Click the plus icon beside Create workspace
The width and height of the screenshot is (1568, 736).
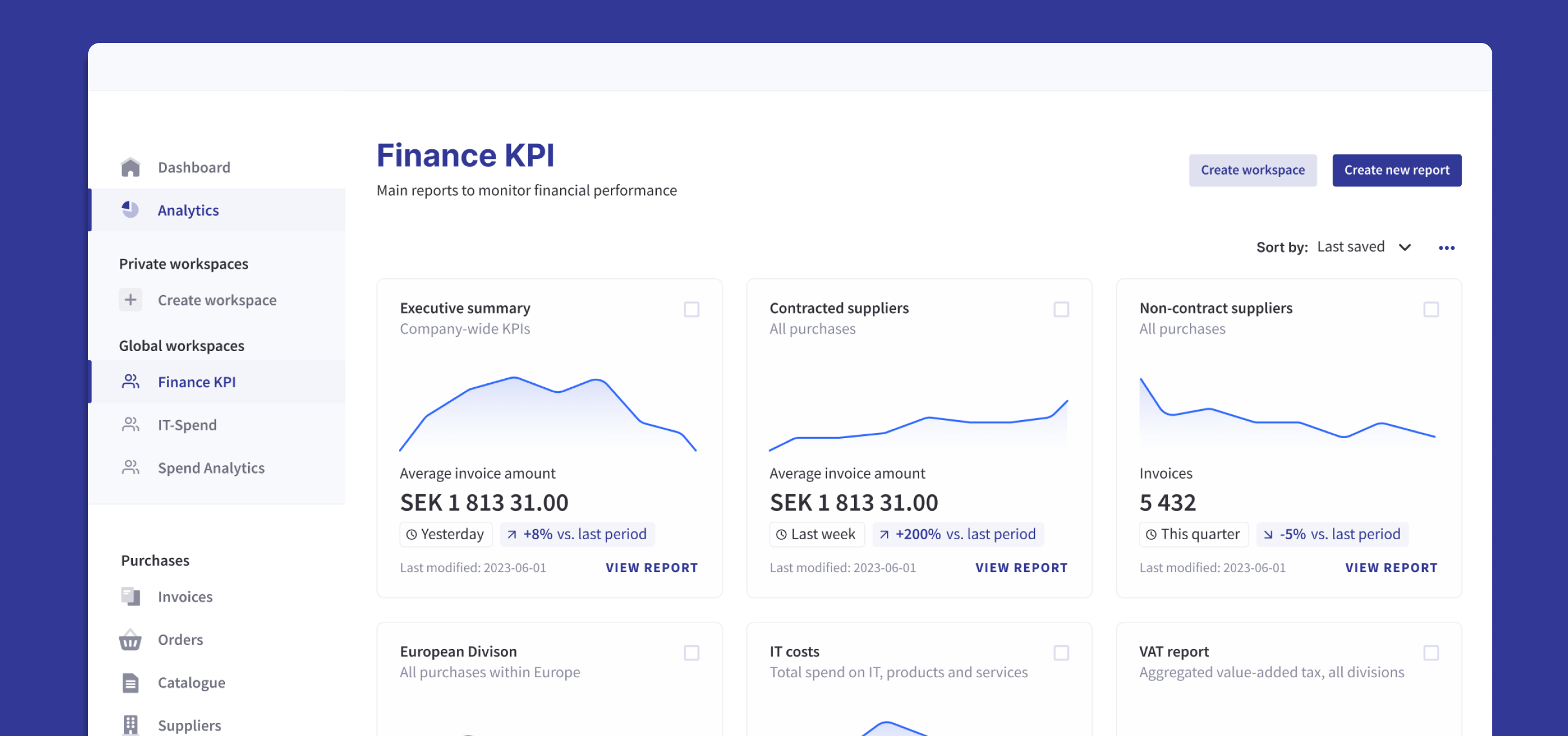pyautogui.click(x=130, y=300)
